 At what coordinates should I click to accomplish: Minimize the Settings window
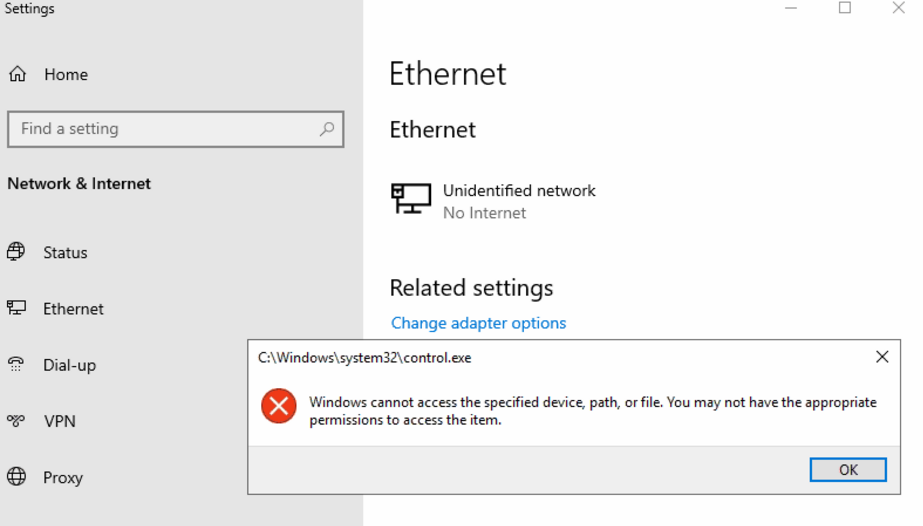tap(791, 8)
